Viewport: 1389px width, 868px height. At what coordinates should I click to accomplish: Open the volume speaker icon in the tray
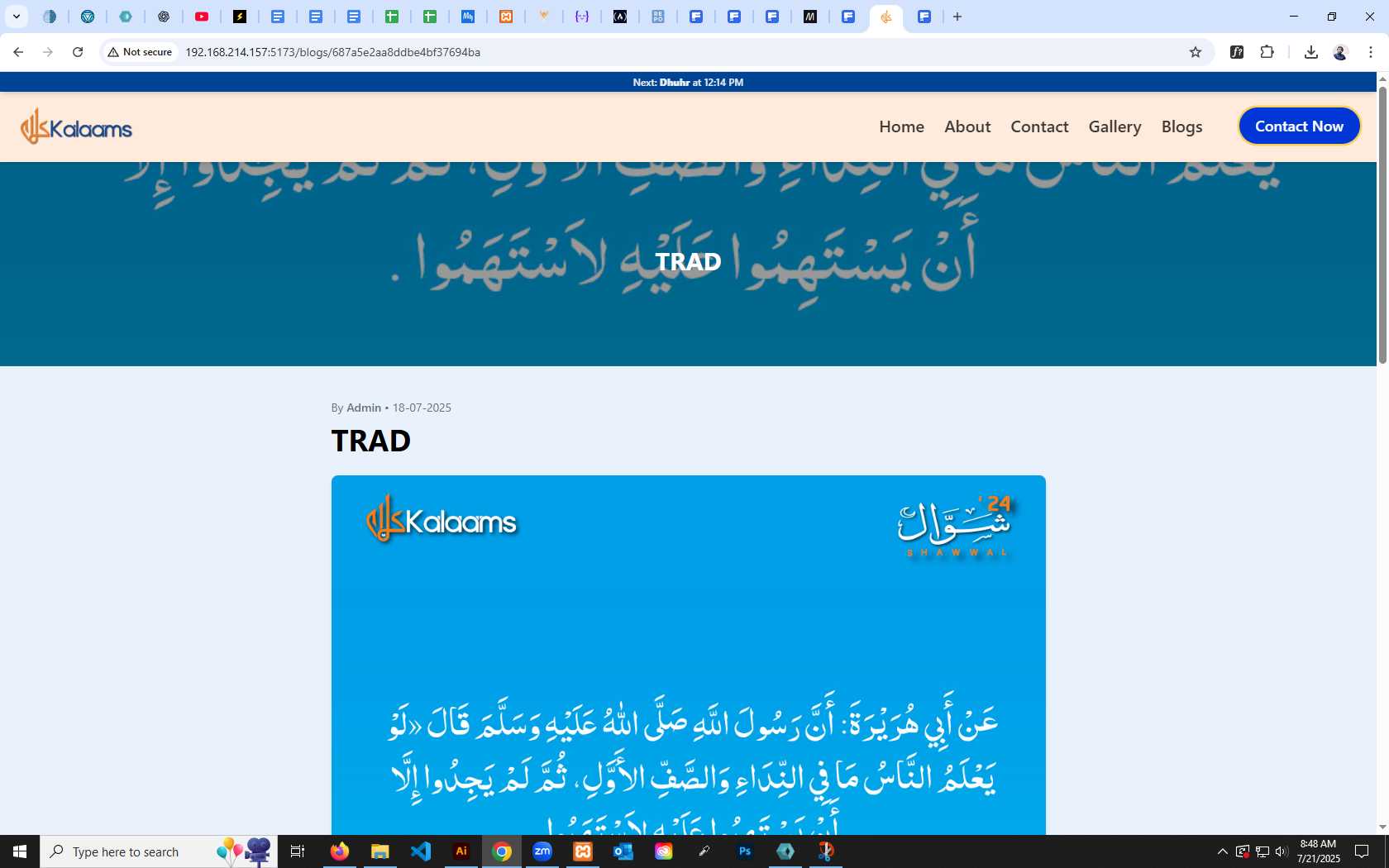pos(1282,851)
